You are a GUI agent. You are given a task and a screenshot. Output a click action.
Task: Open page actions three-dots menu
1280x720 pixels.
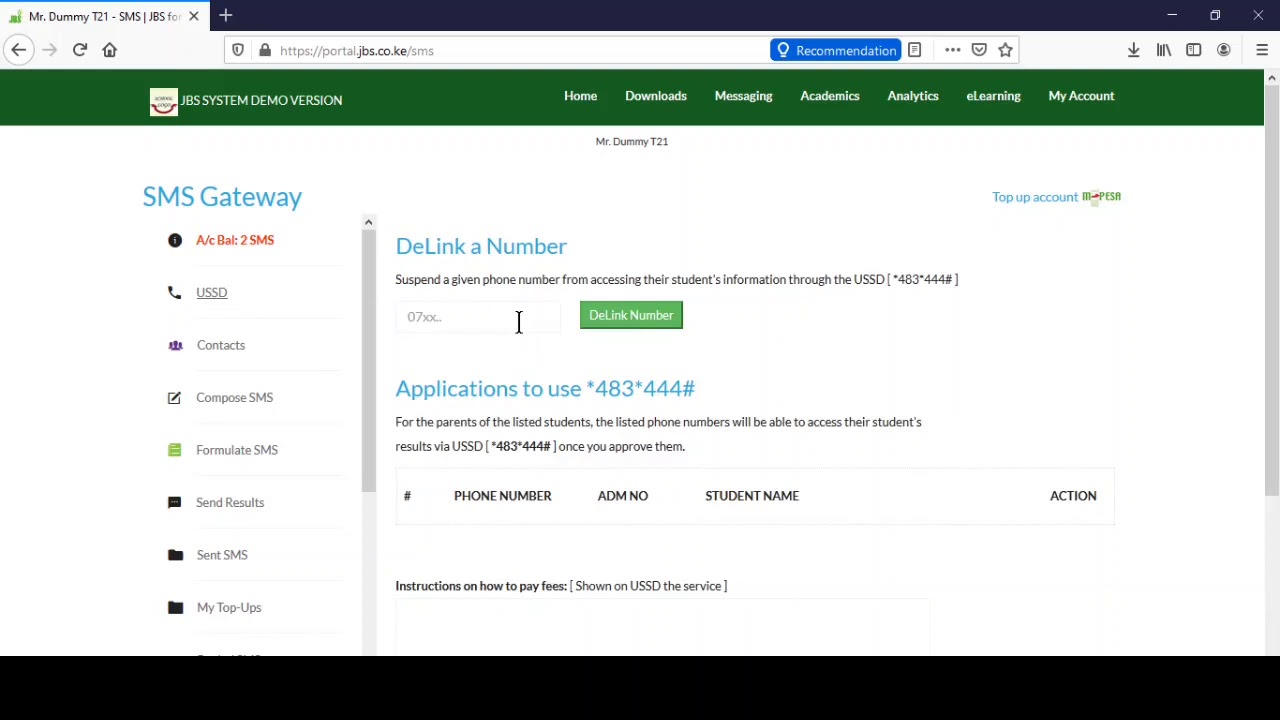(x=952, y=50)
